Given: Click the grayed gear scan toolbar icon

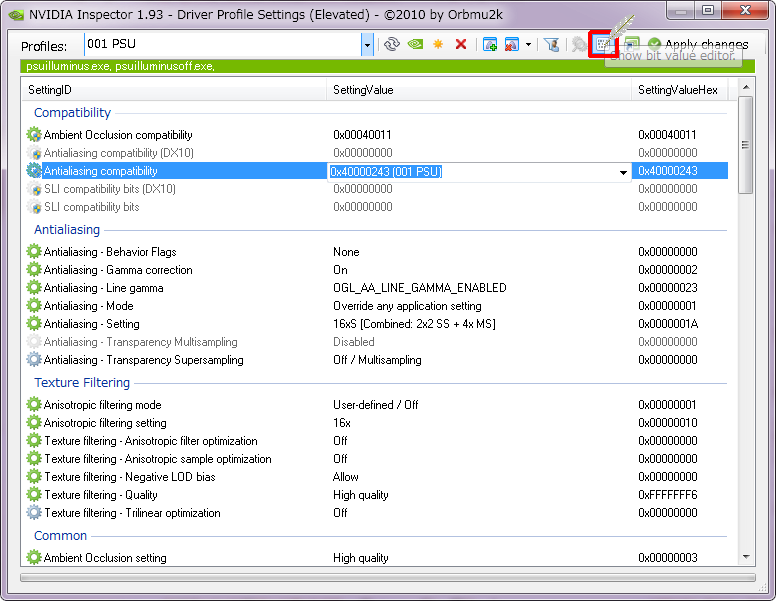Looking at the screenshot, I should click(x=579, y=45).
